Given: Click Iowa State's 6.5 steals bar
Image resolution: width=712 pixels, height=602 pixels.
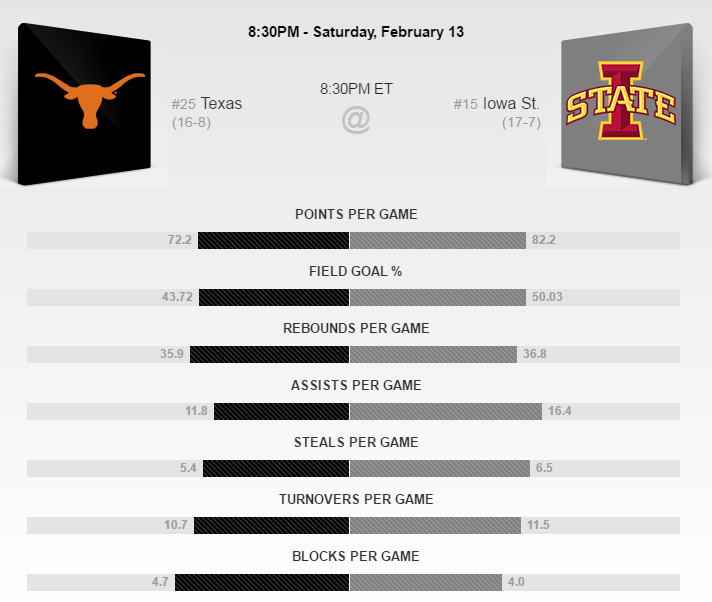Looking at the screenshot, I should pyautogui.click(x=440, y=469).
